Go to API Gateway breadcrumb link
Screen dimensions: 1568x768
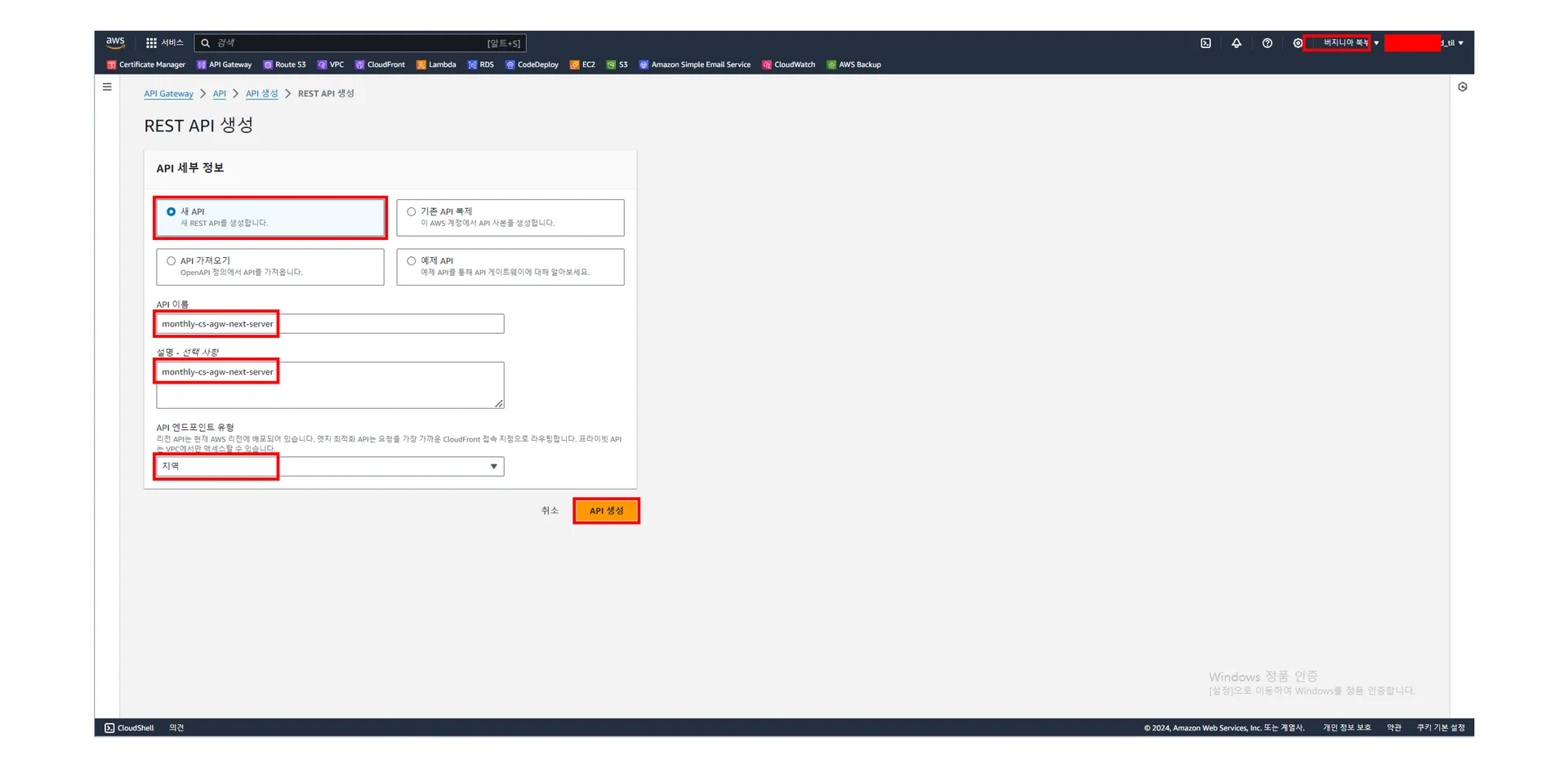[x=168, y=94]
